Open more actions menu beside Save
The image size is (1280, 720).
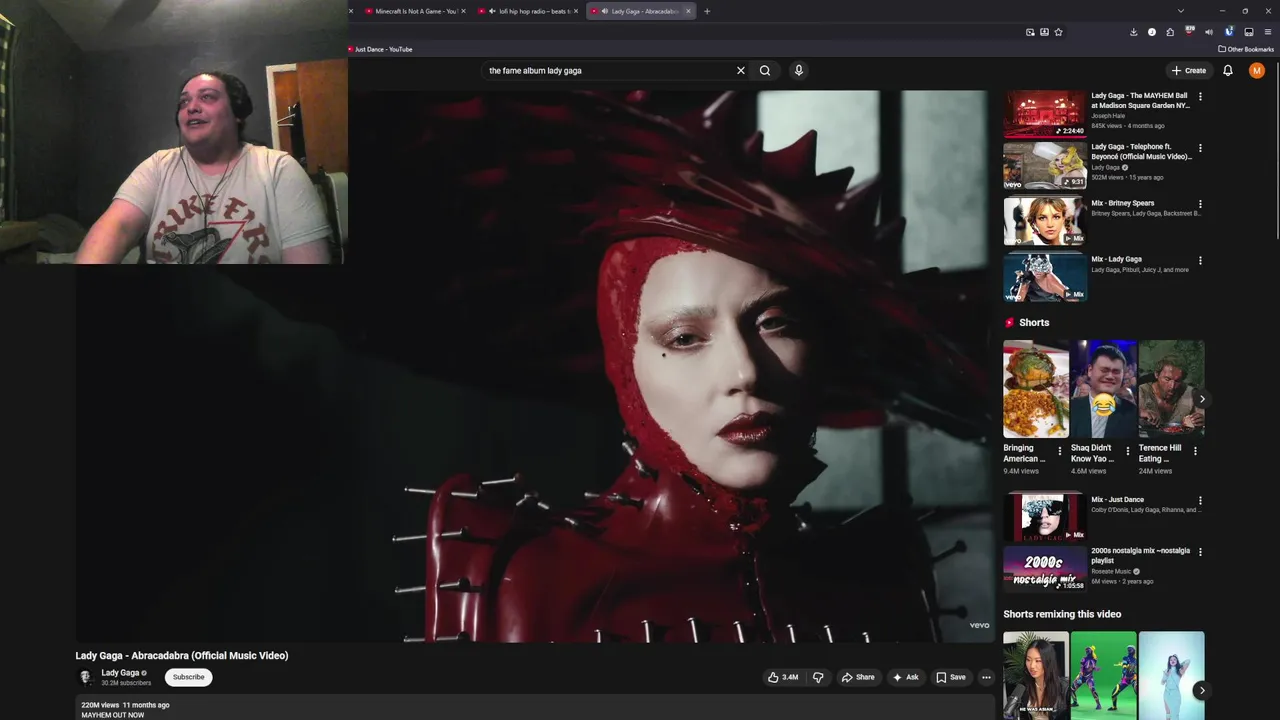[x=986, y=677]
